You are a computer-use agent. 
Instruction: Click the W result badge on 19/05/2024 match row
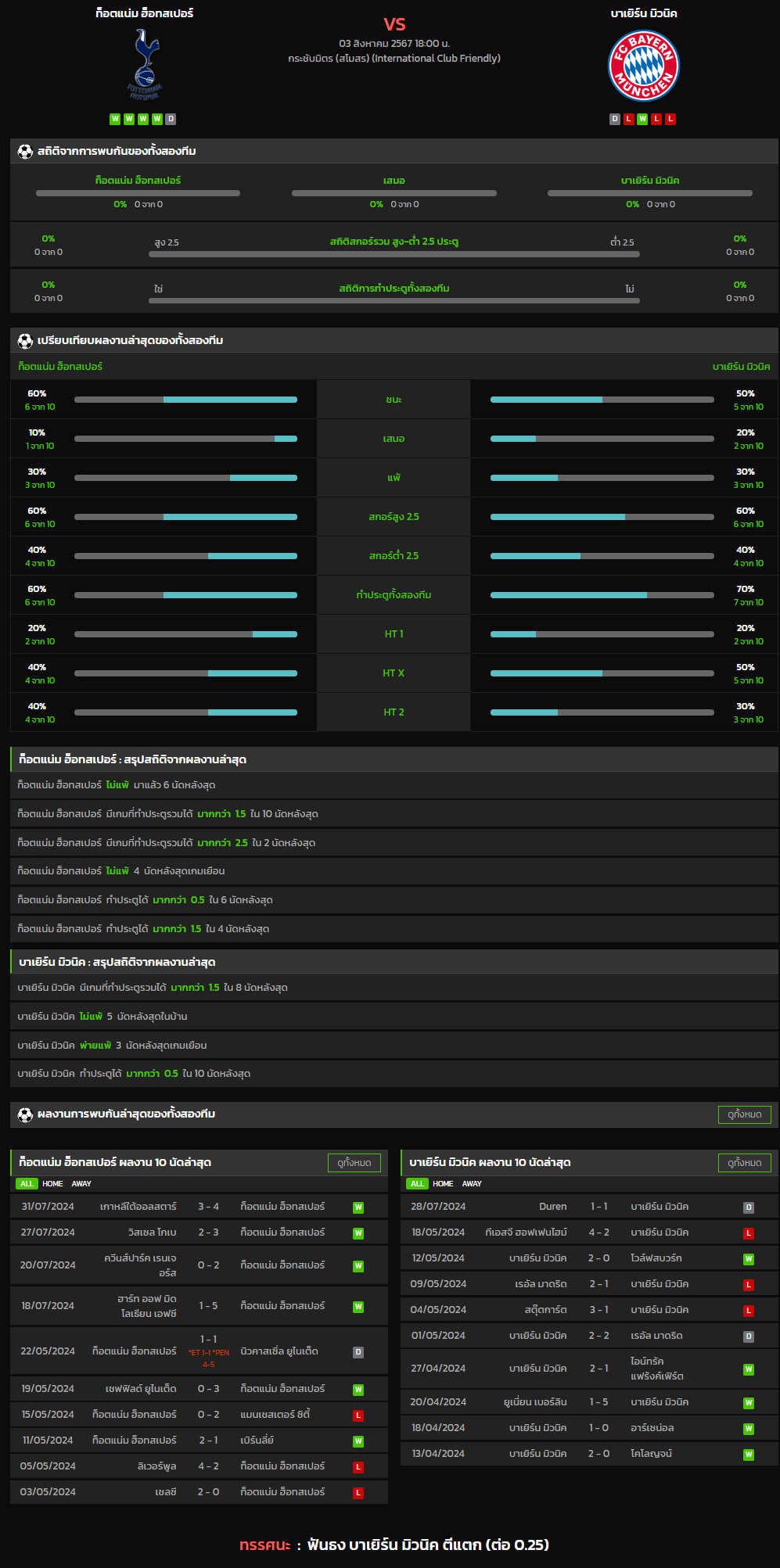358,1390
